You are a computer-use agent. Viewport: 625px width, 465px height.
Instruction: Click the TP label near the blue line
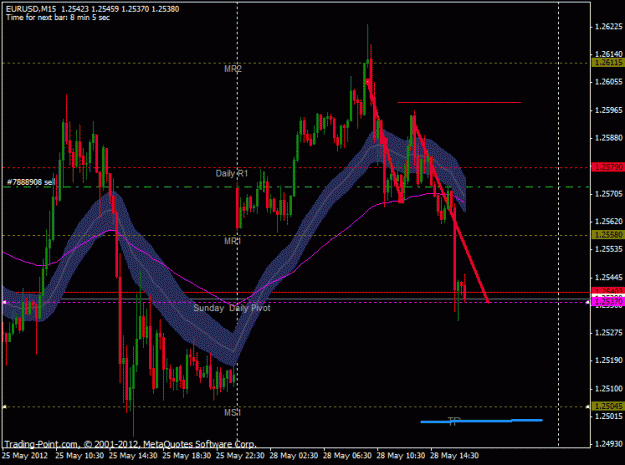coord(454,421)
